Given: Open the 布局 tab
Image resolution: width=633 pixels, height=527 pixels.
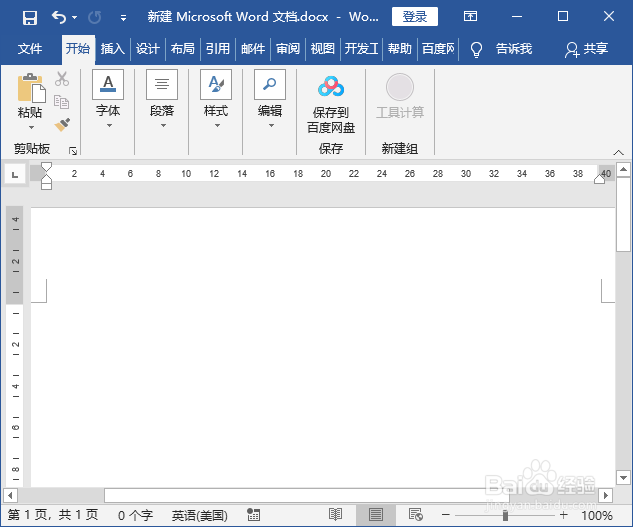Looking at the screenshot, I should 182,49.
